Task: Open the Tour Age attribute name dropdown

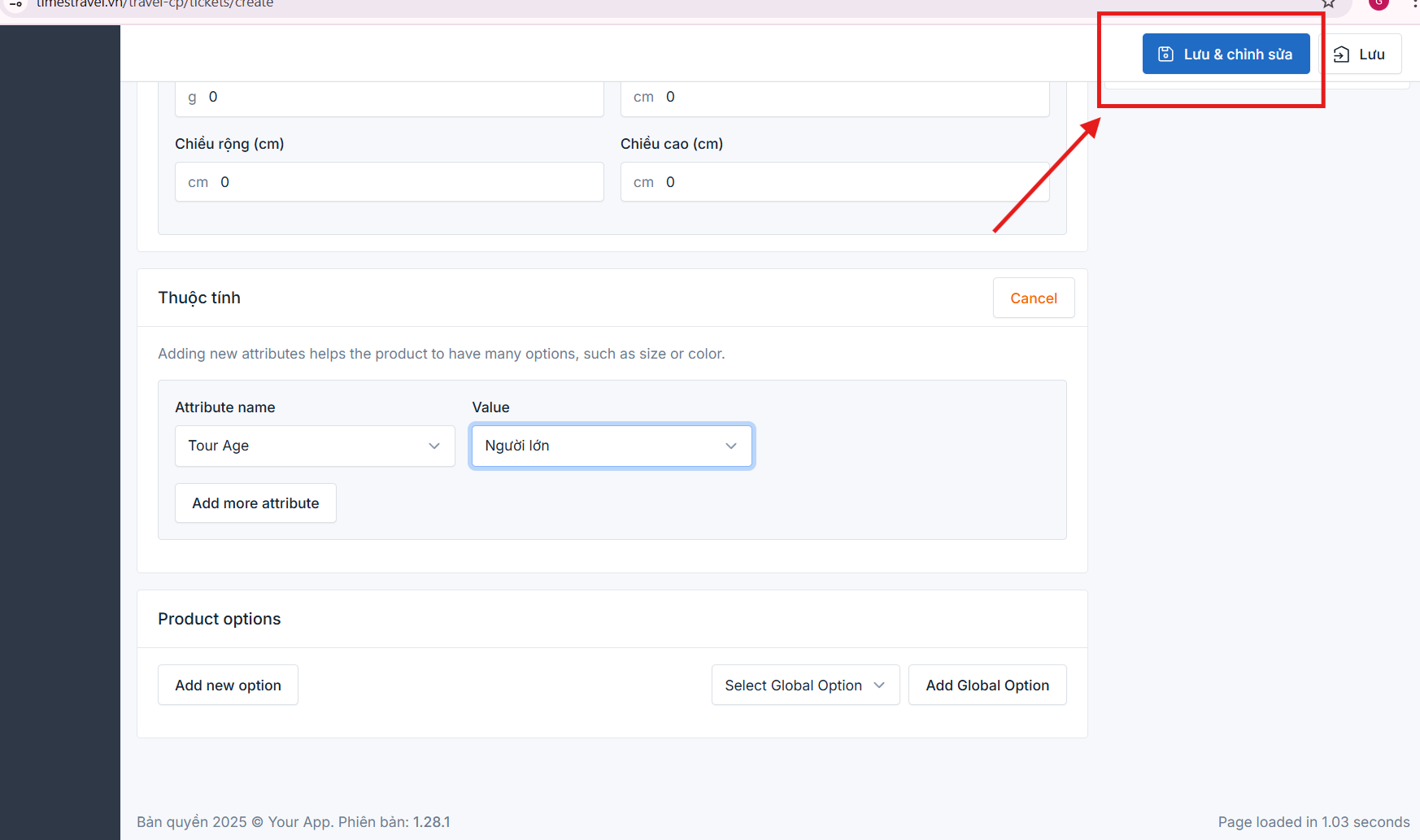Action: pyautogui.click(x=315, y=446)
